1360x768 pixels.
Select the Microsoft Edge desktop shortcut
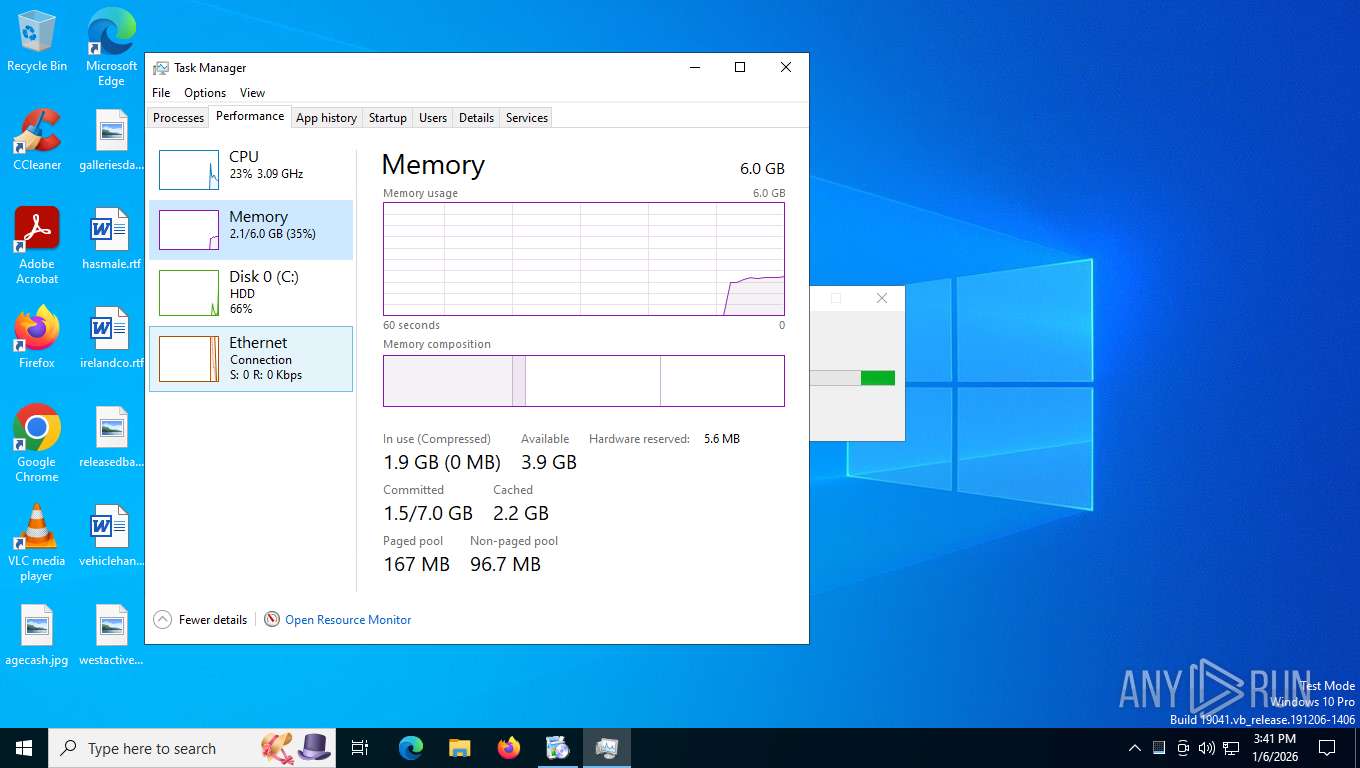(111, 47)
